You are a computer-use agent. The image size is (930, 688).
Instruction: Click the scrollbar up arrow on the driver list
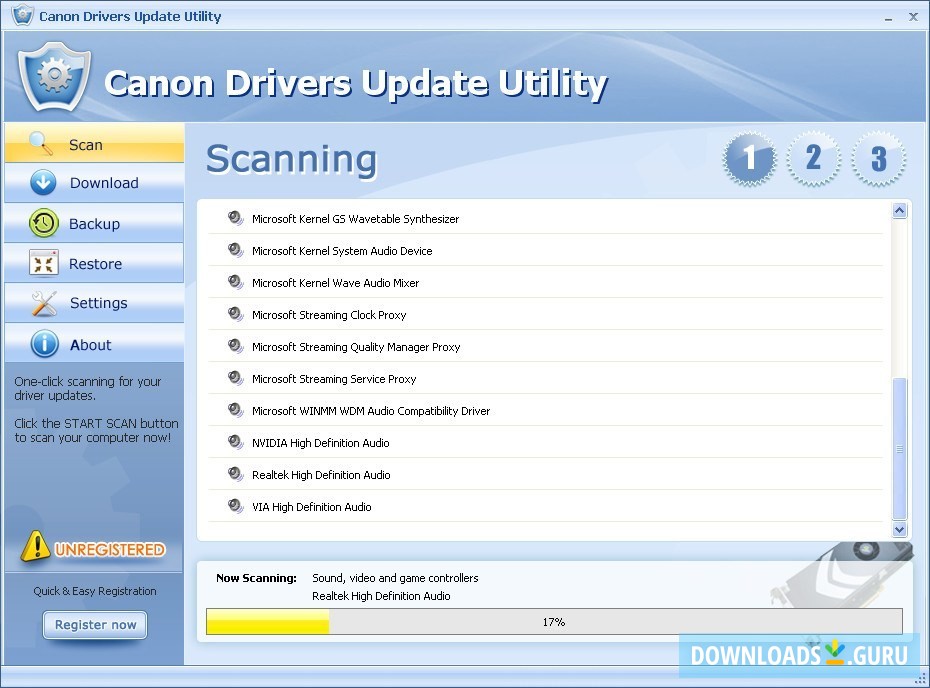[899, 210]
